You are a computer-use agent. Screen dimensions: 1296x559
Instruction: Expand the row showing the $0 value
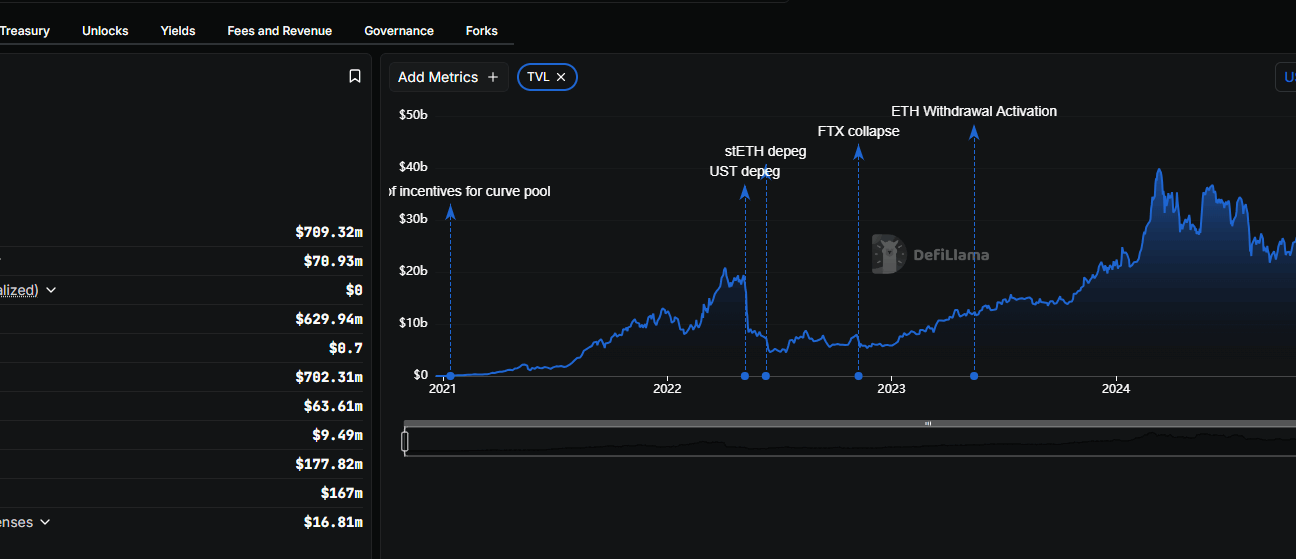(x=51, y=290)
